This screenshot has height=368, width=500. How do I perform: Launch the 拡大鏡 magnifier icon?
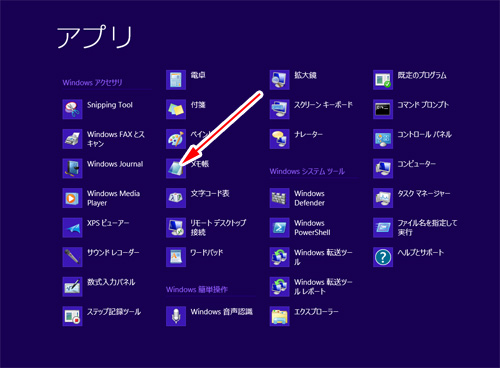click(x=279, y=80)
